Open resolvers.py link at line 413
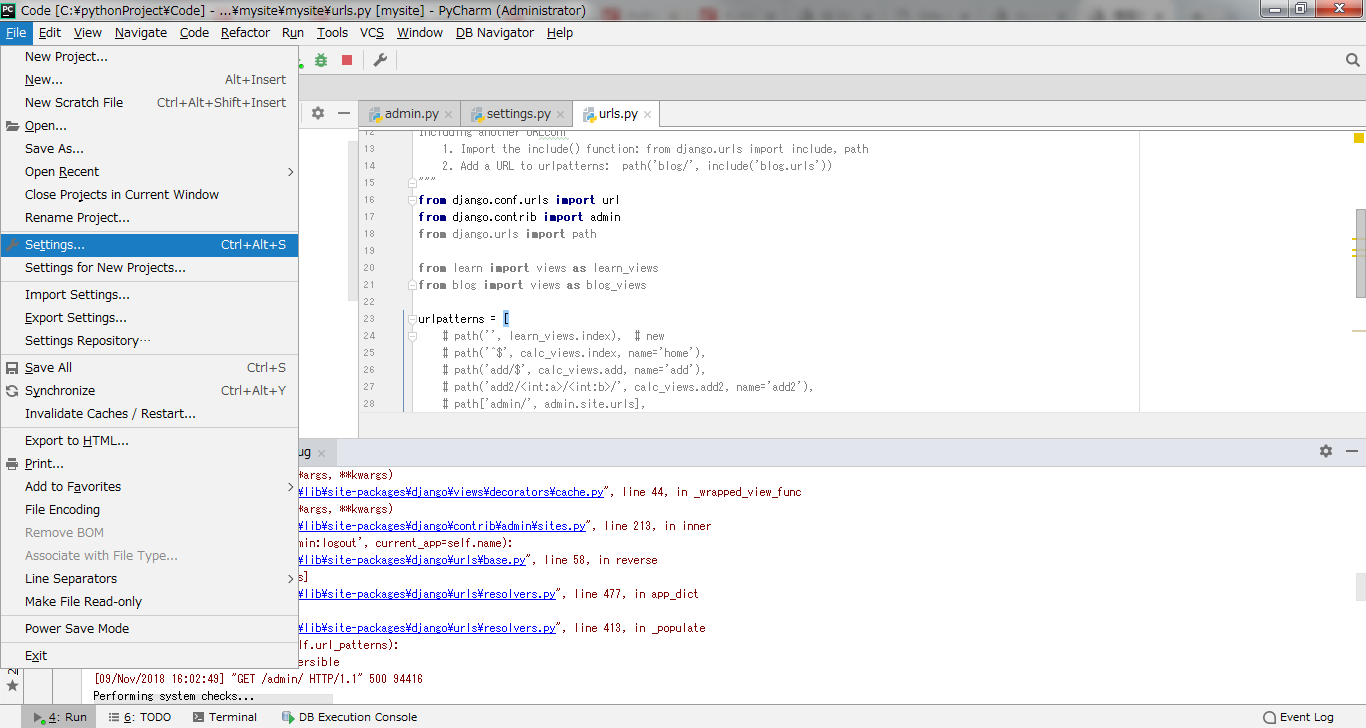 428,628
